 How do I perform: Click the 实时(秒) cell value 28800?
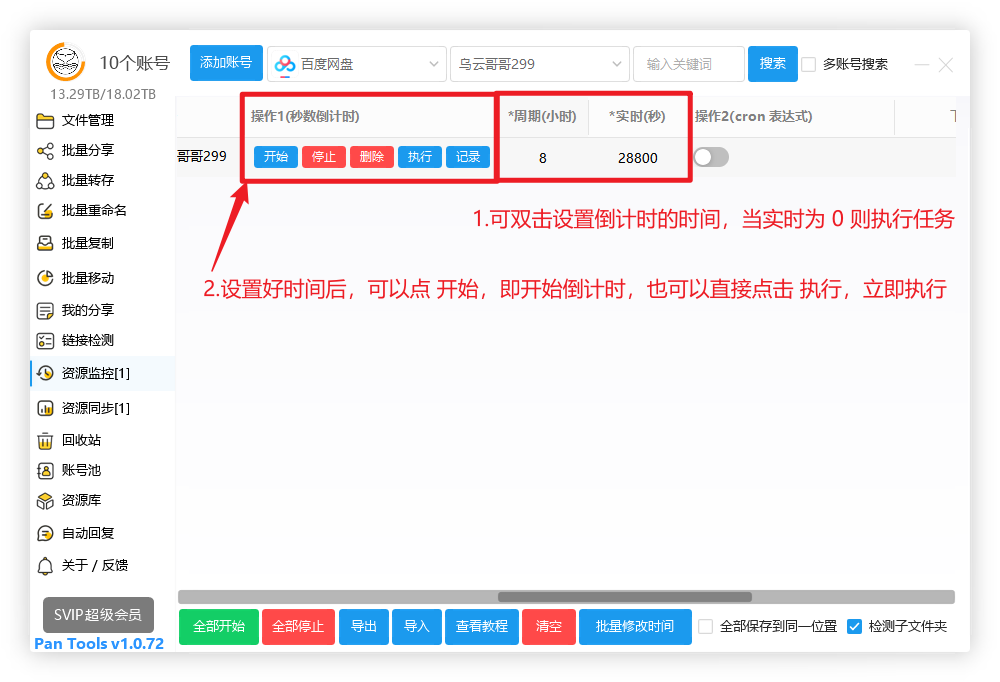(x=638, y=158)
